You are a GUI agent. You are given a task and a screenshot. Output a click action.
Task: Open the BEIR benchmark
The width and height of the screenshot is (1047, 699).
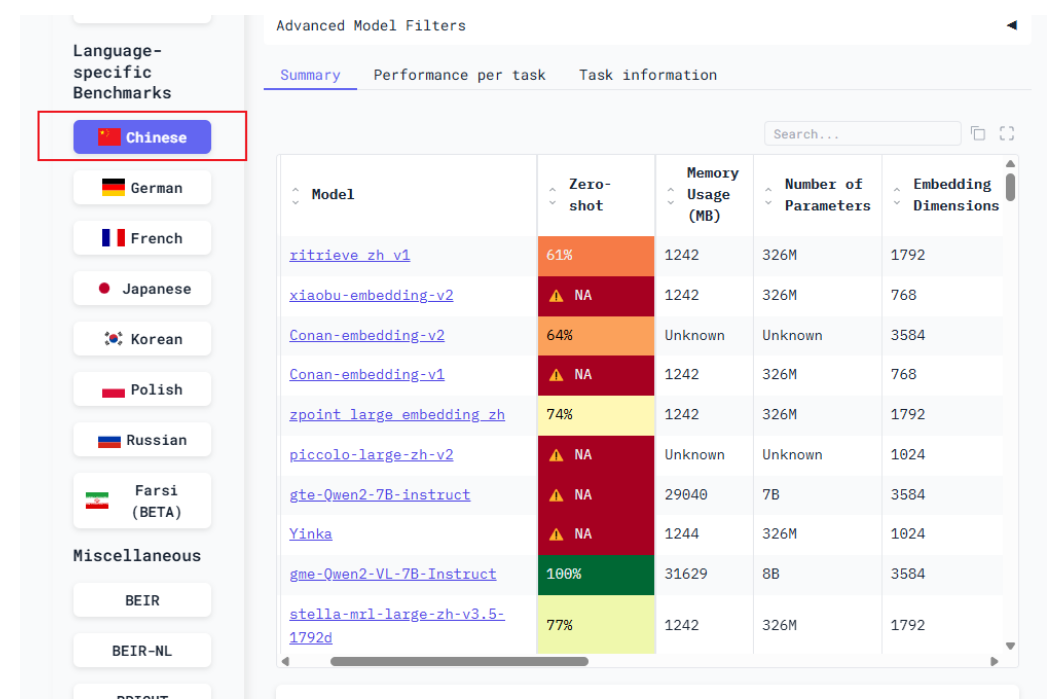coord(142,600)
